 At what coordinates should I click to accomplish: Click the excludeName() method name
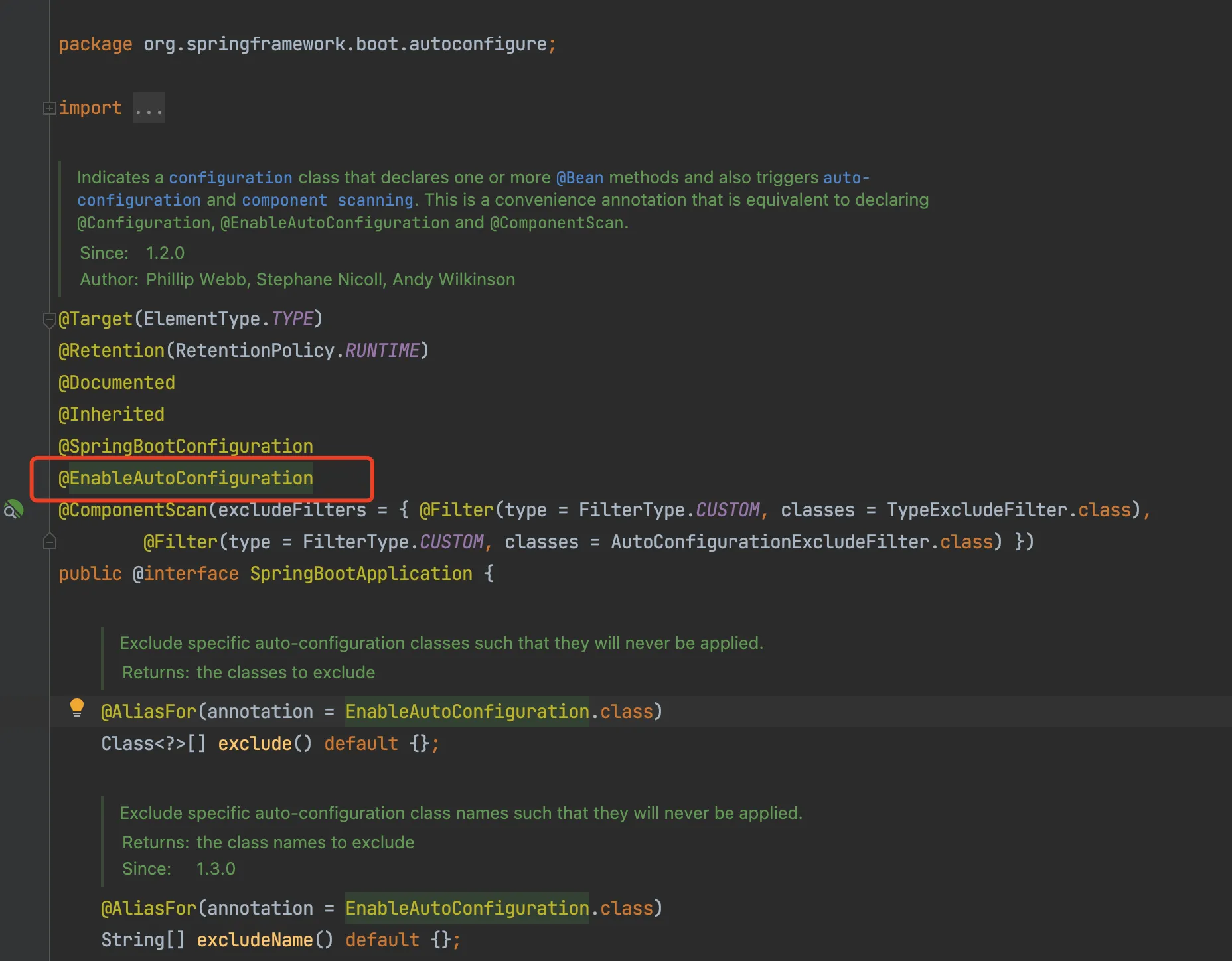[255, 940]
